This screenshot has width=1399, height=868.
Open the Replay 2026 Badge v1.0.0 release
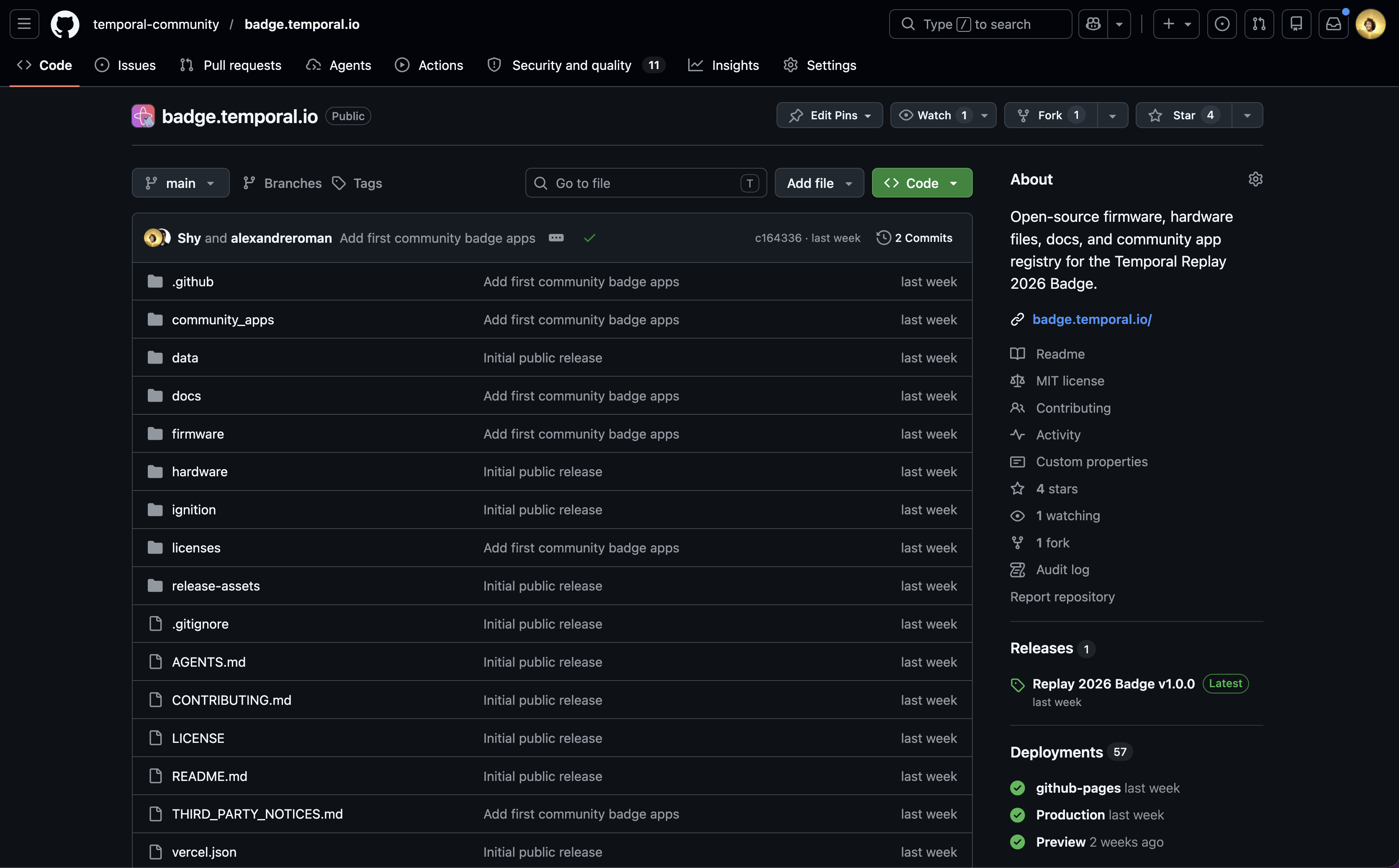click(1113, 684)
